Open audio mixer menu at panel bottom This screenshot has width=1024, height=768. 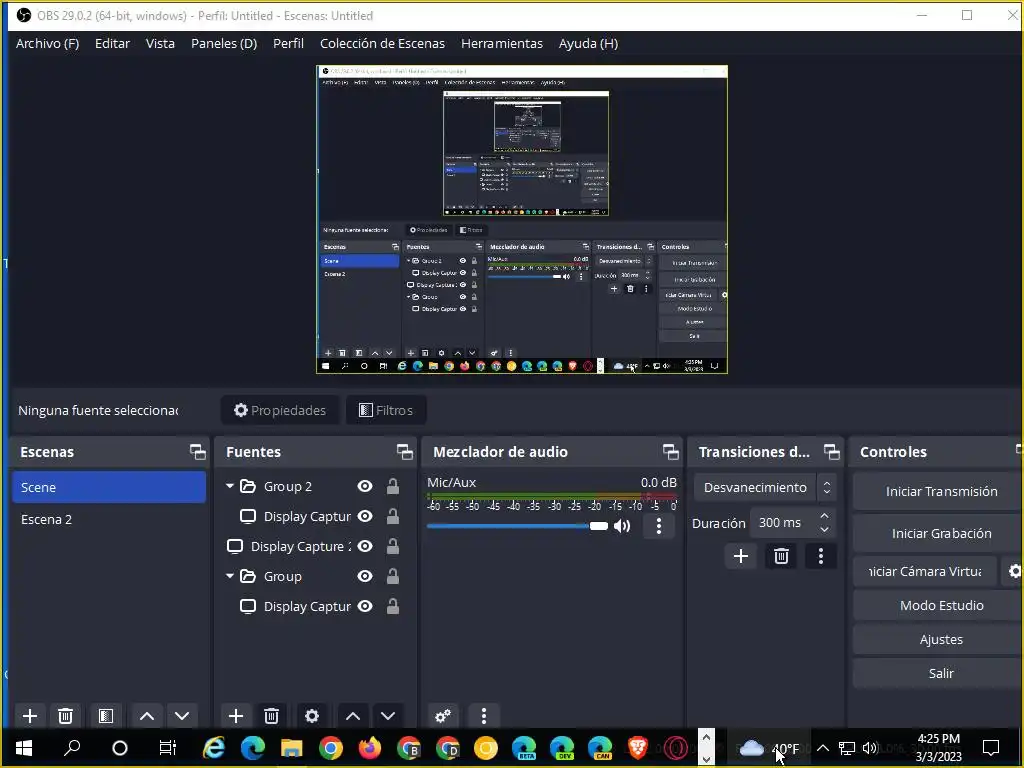coord(483,716)
